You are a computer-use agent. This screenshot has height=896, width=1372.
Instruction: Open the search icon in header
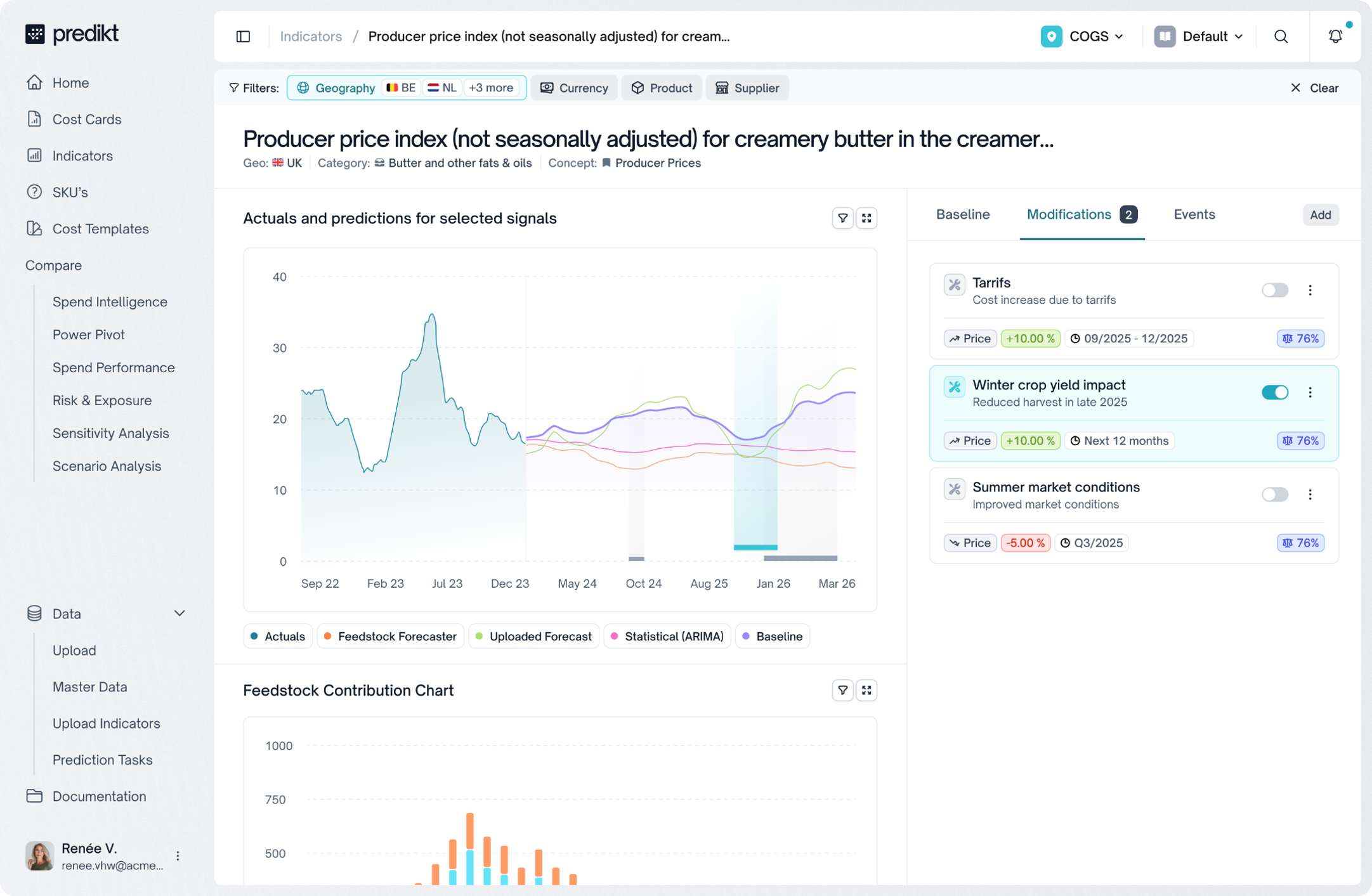pos(1281,37)
